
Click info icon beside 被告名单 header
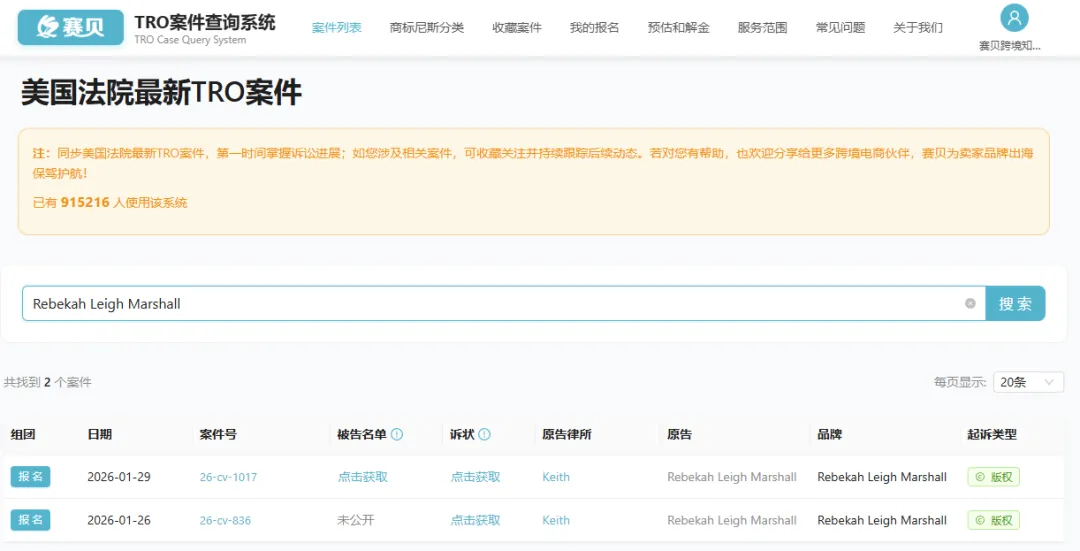click(x=397, y=435)
